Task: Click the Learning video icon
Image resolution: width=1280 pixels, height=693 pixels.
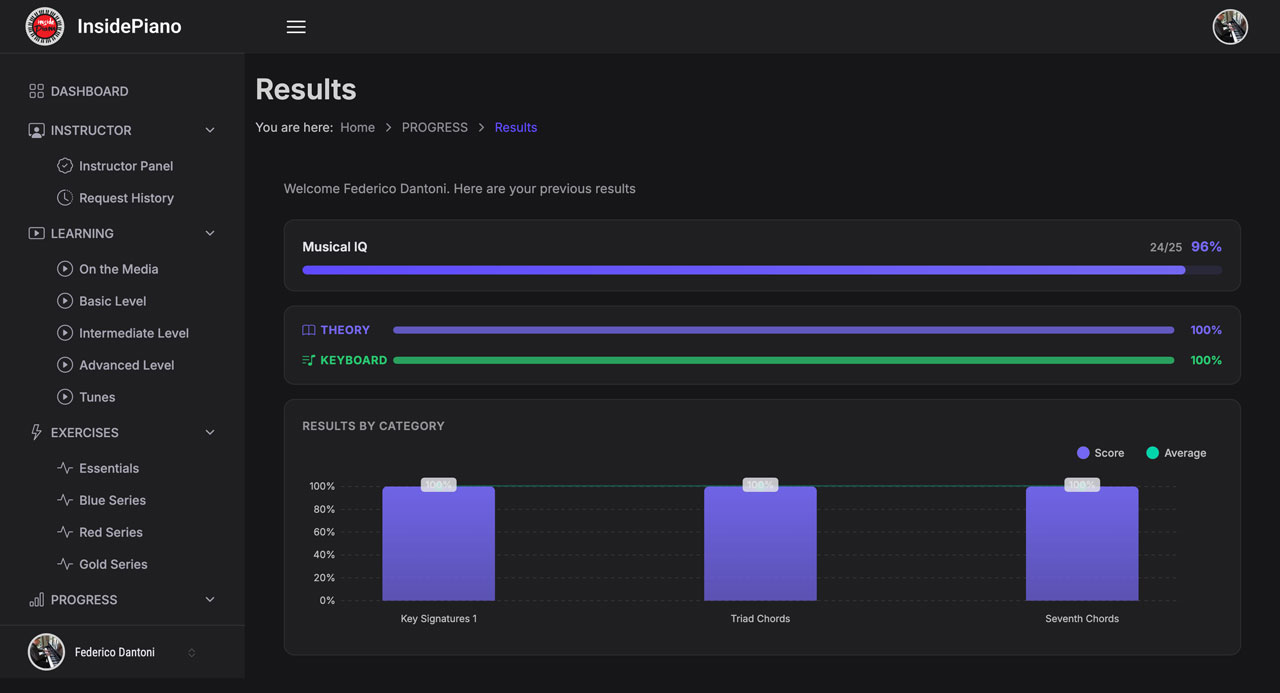Action: (x=36, y=233)
